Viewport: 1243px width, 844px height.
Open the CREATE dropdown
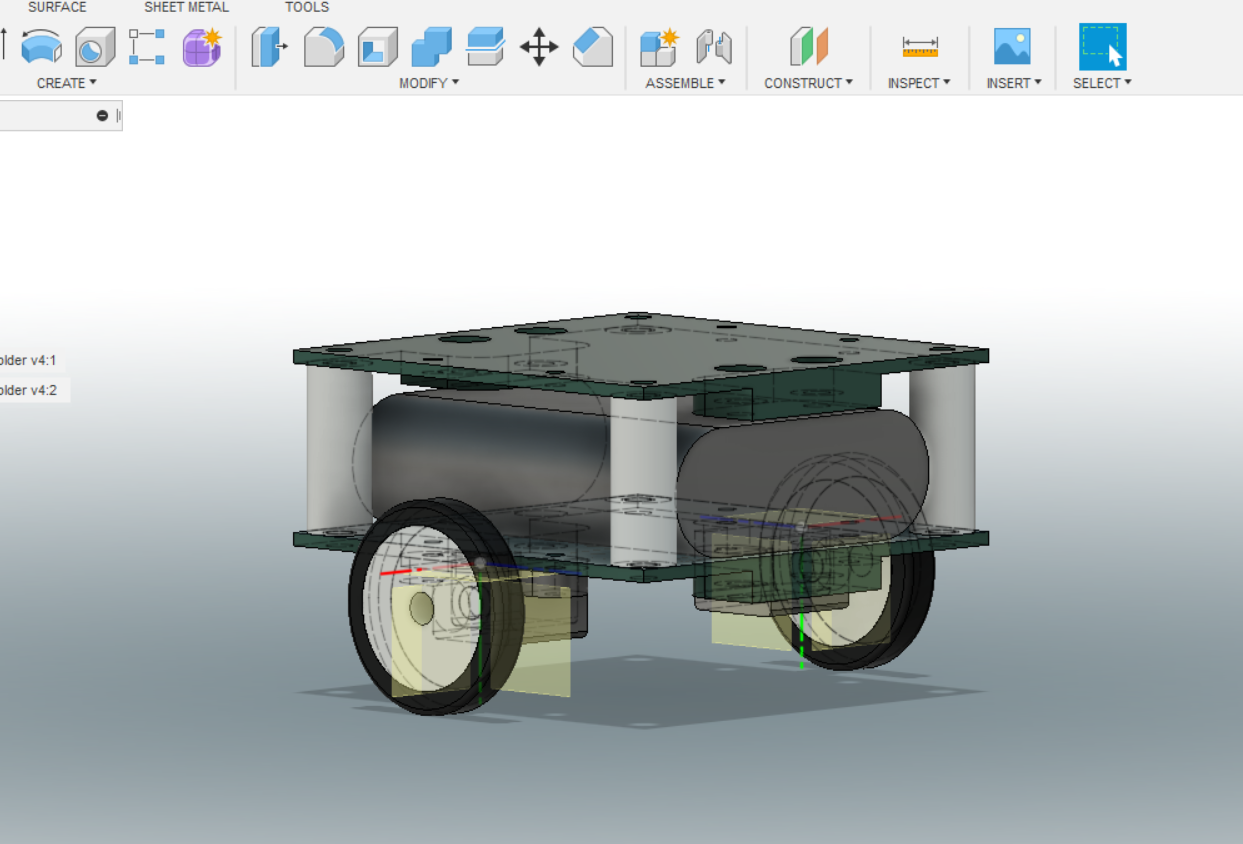63,83
